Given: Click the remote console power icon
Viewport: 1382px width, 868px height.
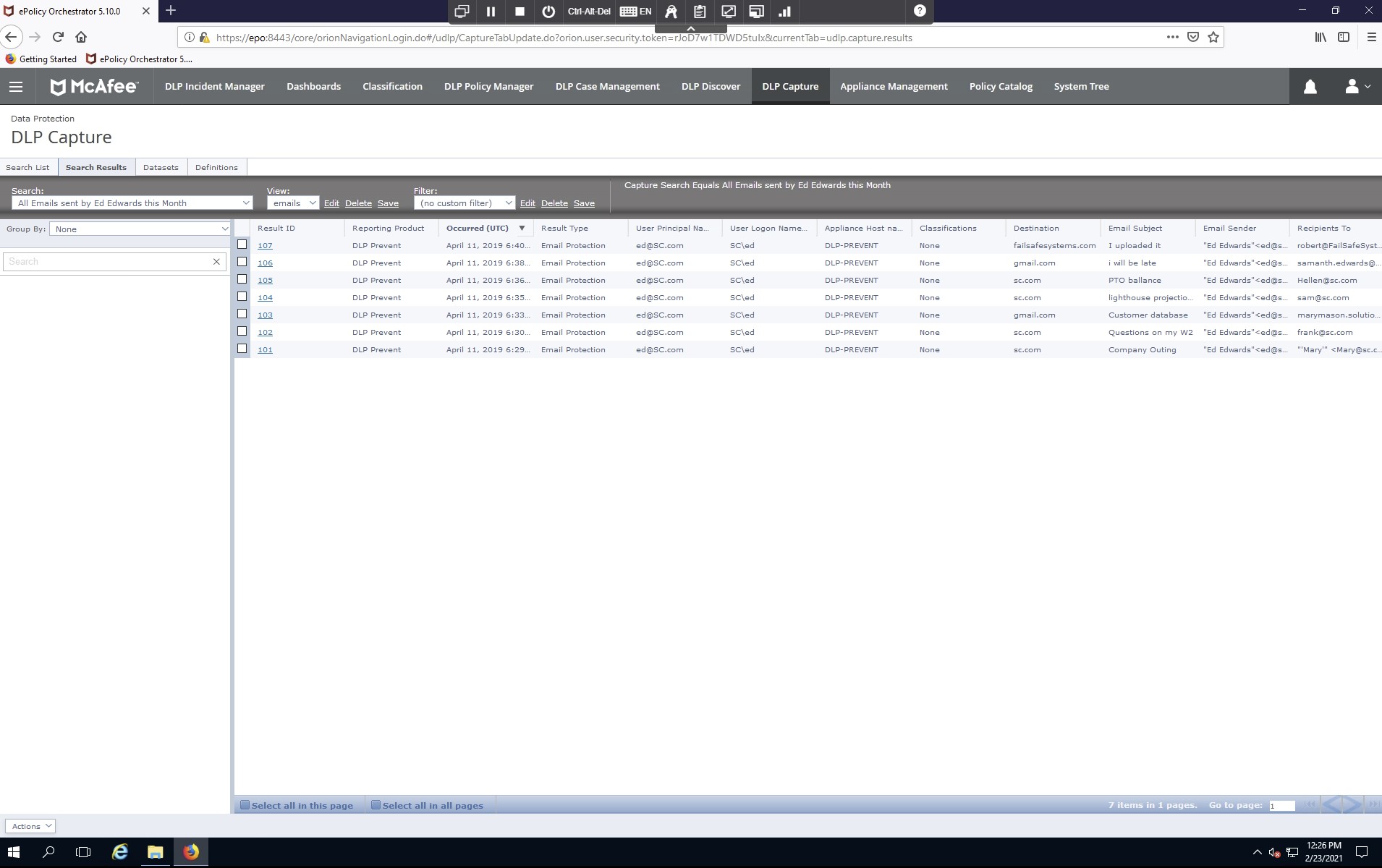Looking at the screenshot, I should point(548,12).
